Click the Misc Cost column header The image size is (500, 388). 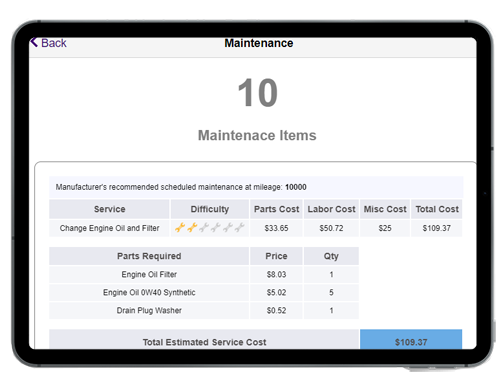coord(385,209)
